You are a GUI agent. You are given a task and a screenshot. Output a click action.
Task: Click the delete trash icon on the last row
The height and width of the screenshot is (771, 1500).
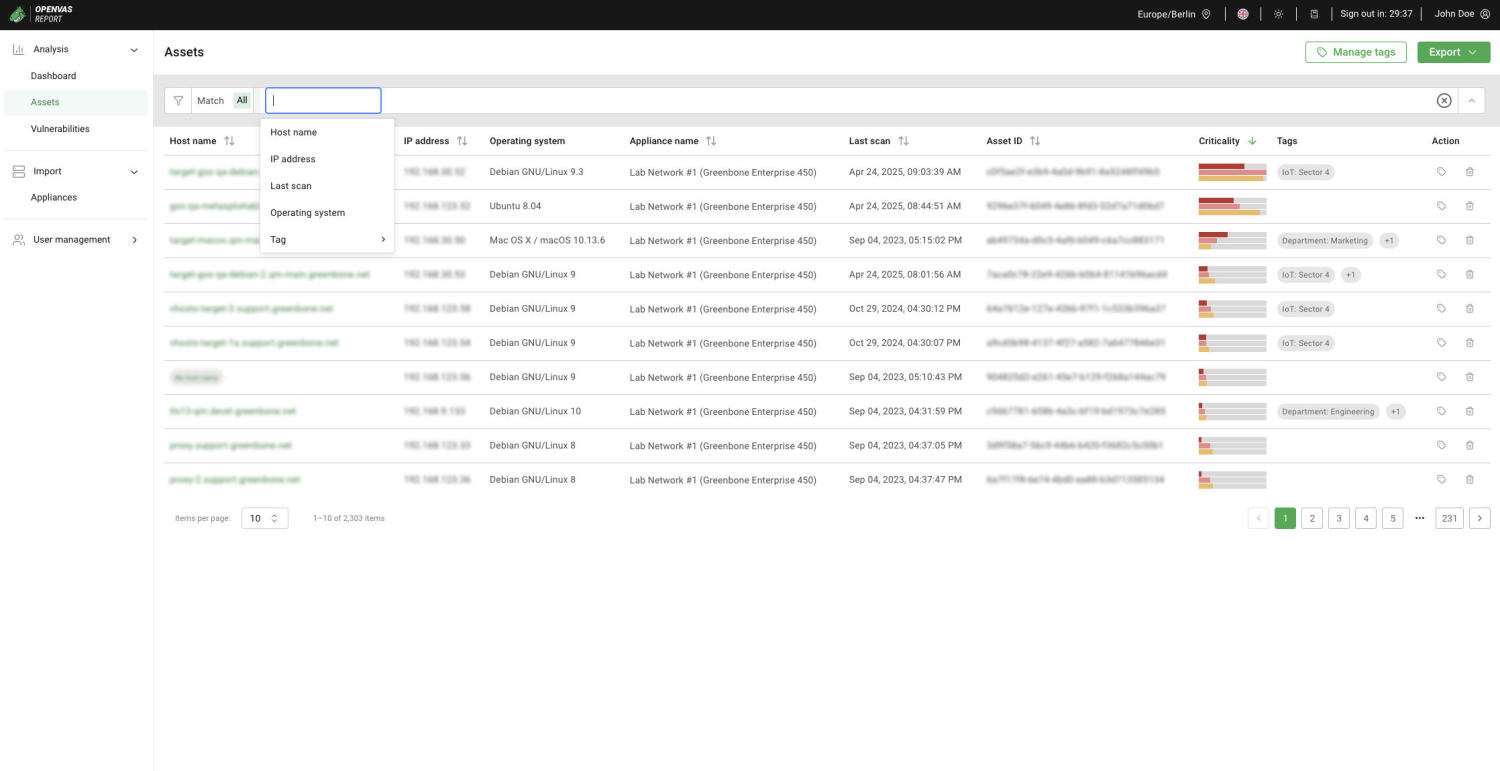[x=1469, y=479]
